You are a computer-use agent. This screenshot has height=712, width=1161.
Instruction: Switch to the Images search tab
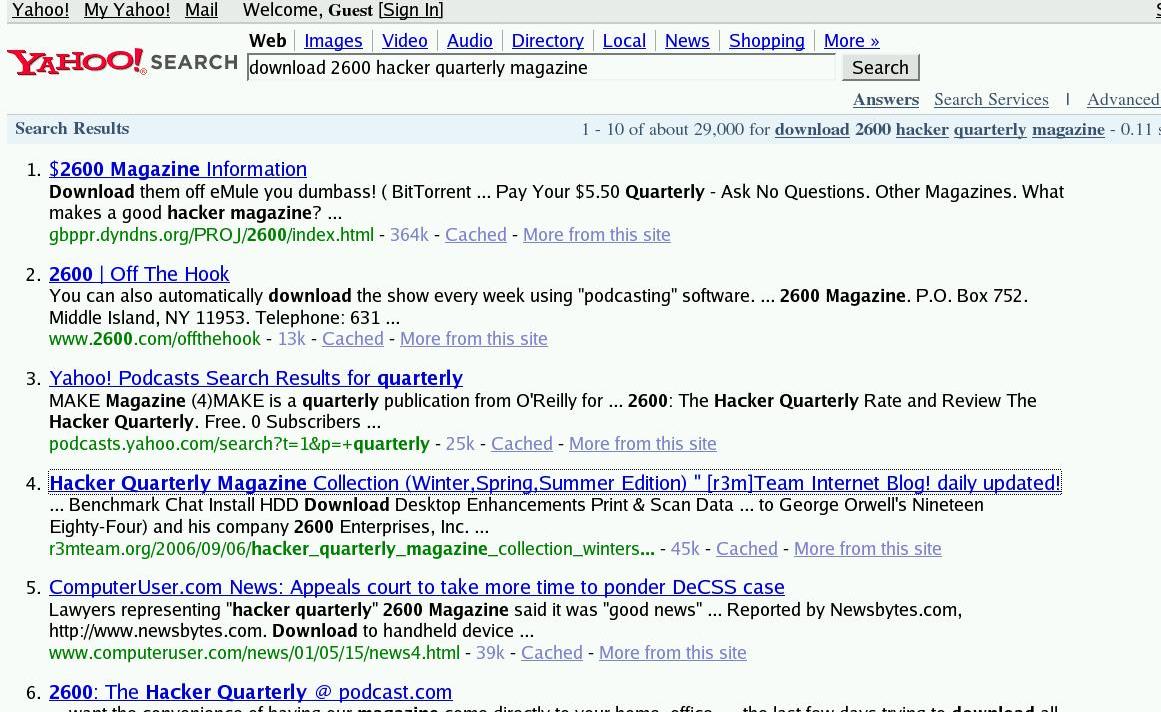click(x=333, y=41)
